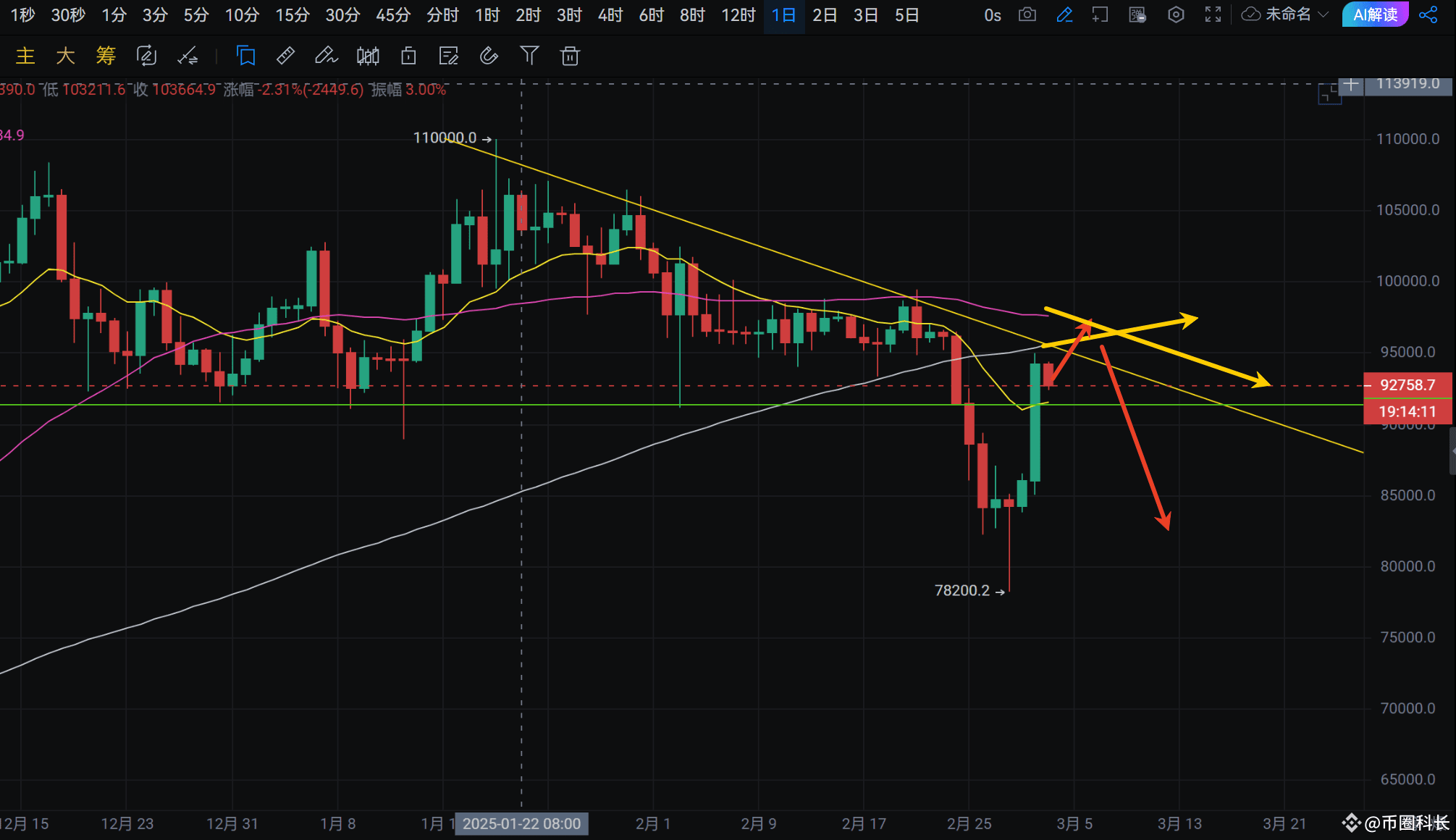Click the share icon
Viewport: 1456px width, 840px height.
tap(1428, 14)
